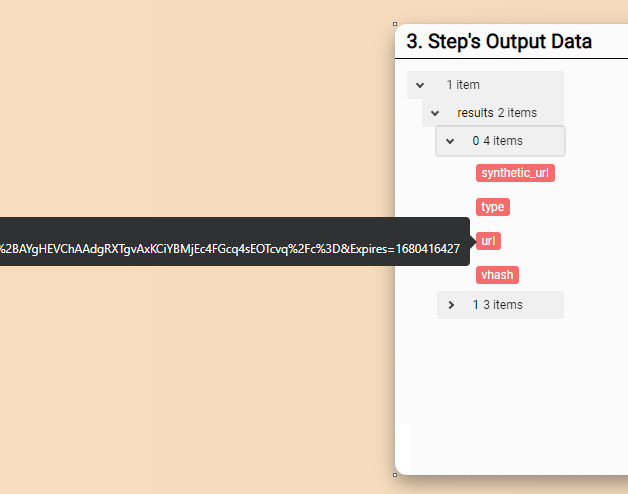Click the "Step's Output Data" heading

pos(499,42)
